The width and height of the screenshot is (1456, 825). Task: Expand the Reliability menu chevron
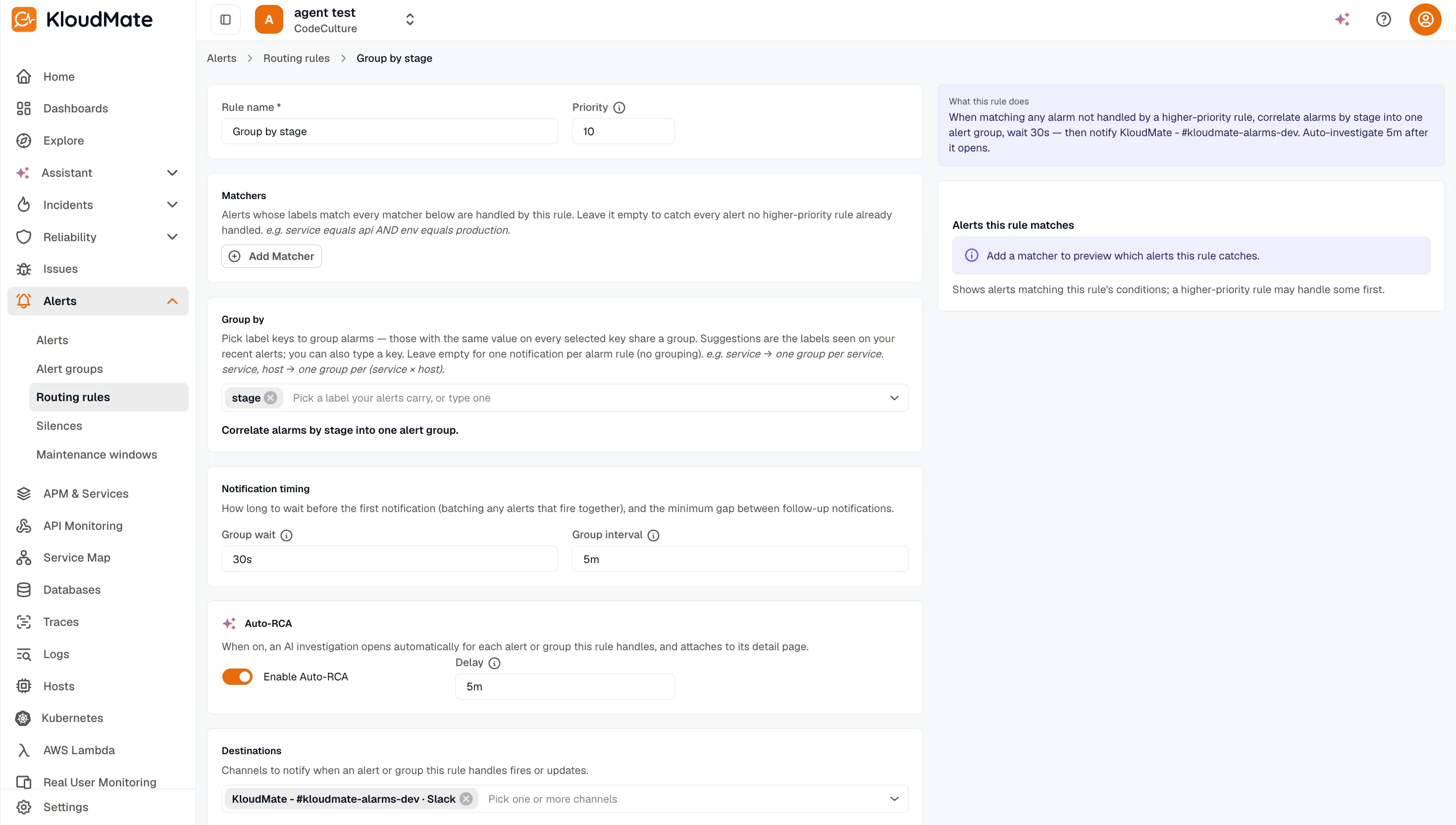[x=172, y=237]
